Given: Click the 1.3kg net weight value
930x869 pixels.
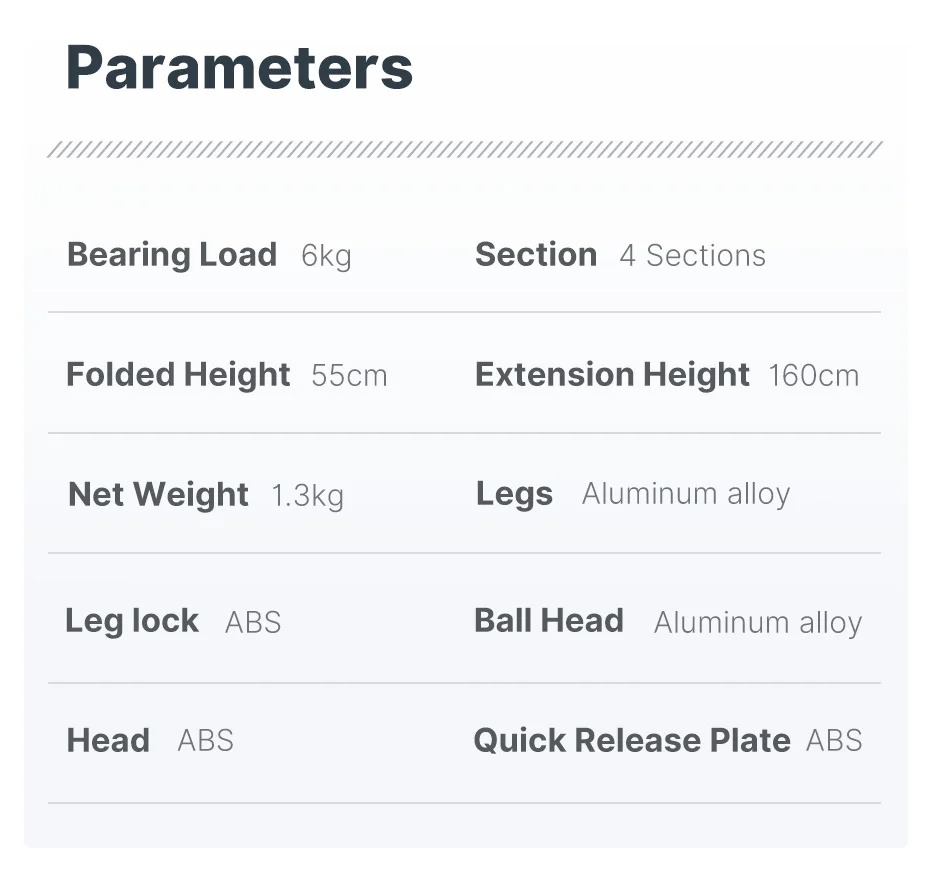Looking at the screenshot, I should (307, 496).
